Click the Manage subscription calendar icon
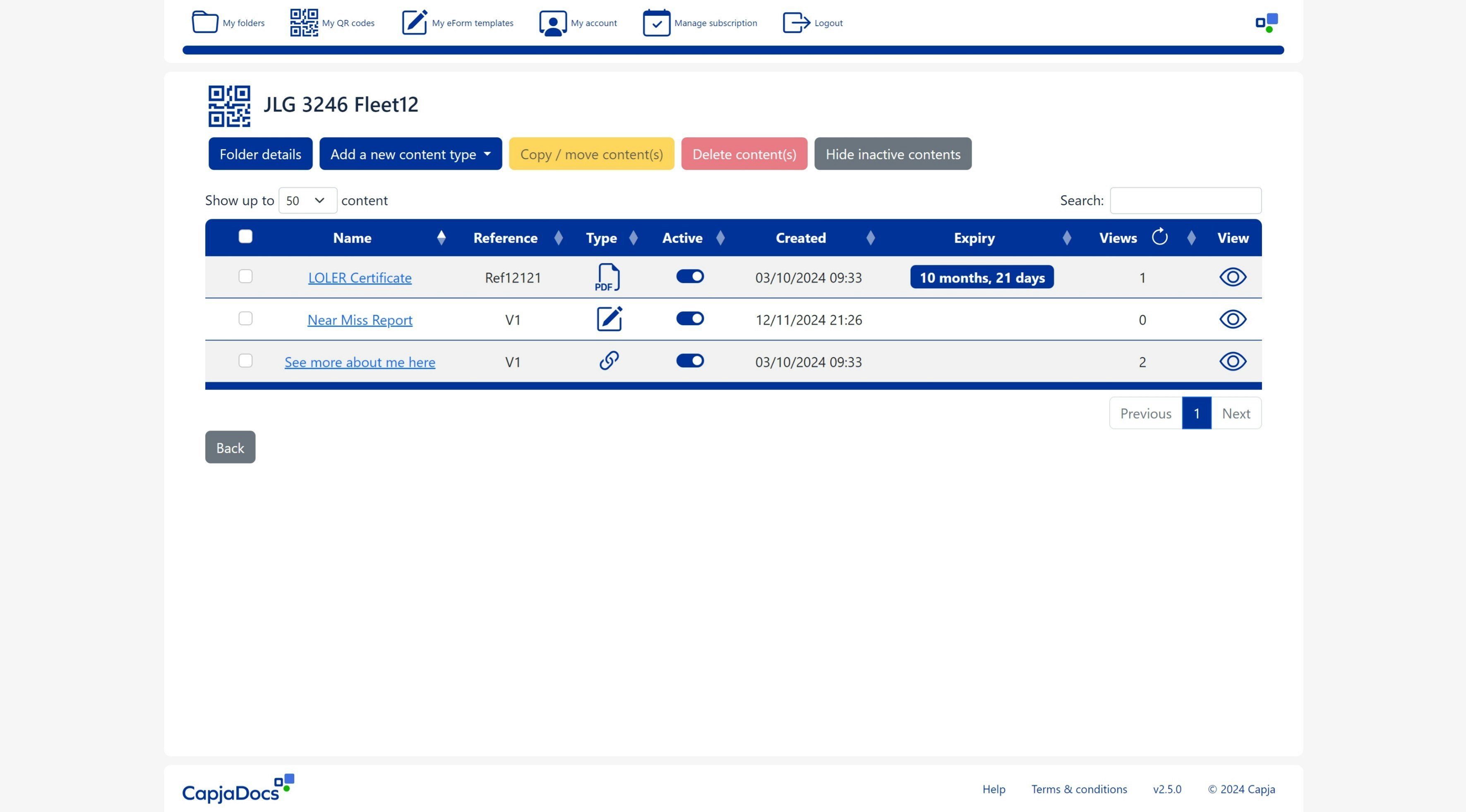 tap(656, 22)
